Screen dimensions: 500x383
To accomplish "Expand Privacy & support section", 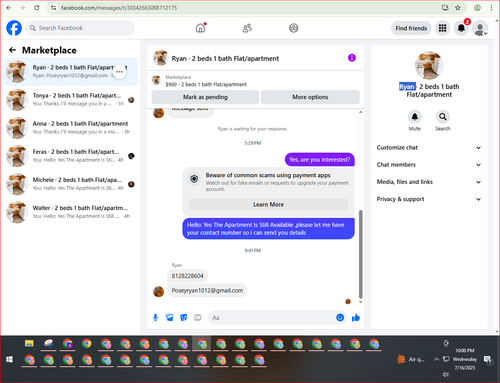I will tap(429, 199).
